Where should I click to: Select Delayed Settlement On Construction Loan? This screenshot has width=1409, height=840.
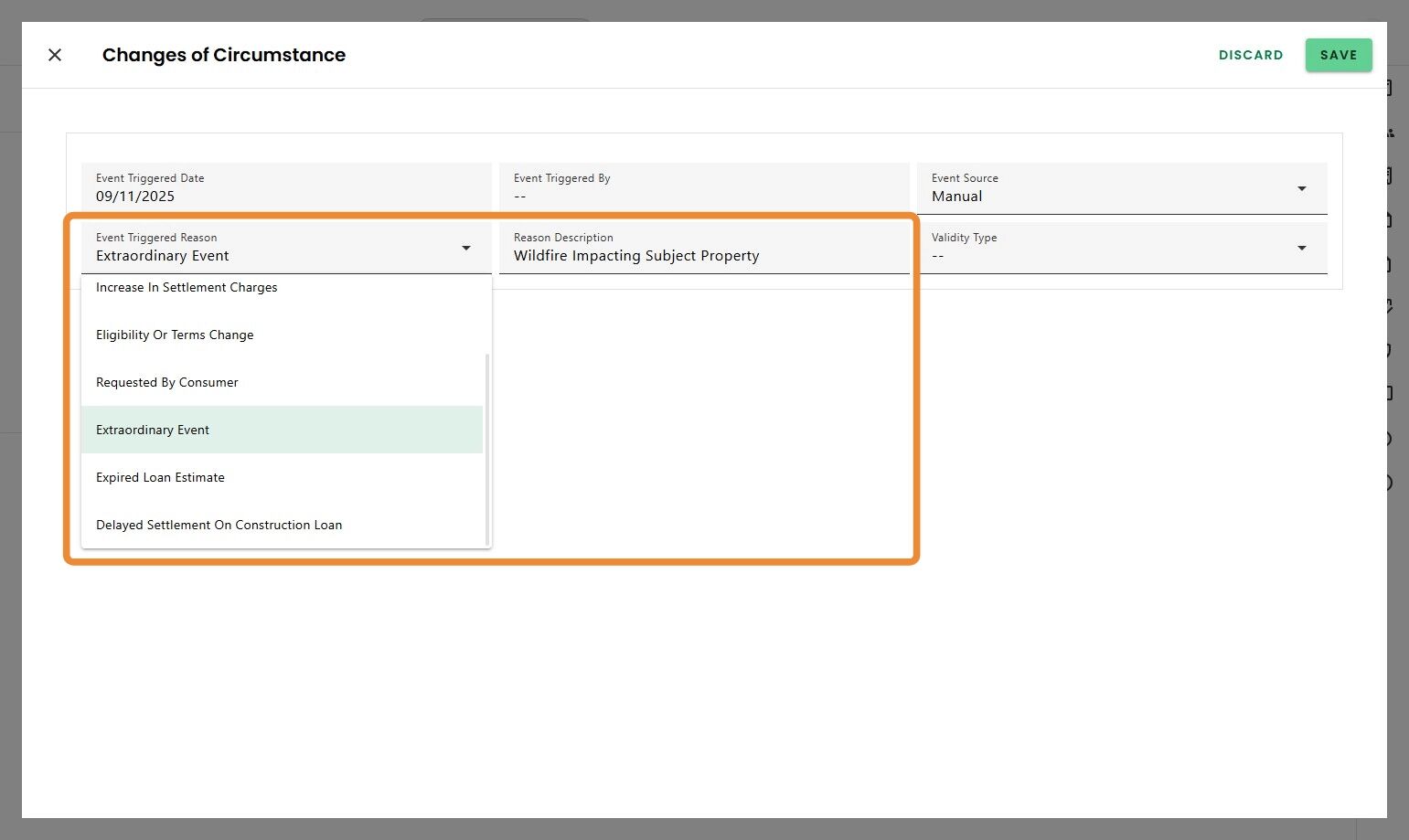point(219,526)
